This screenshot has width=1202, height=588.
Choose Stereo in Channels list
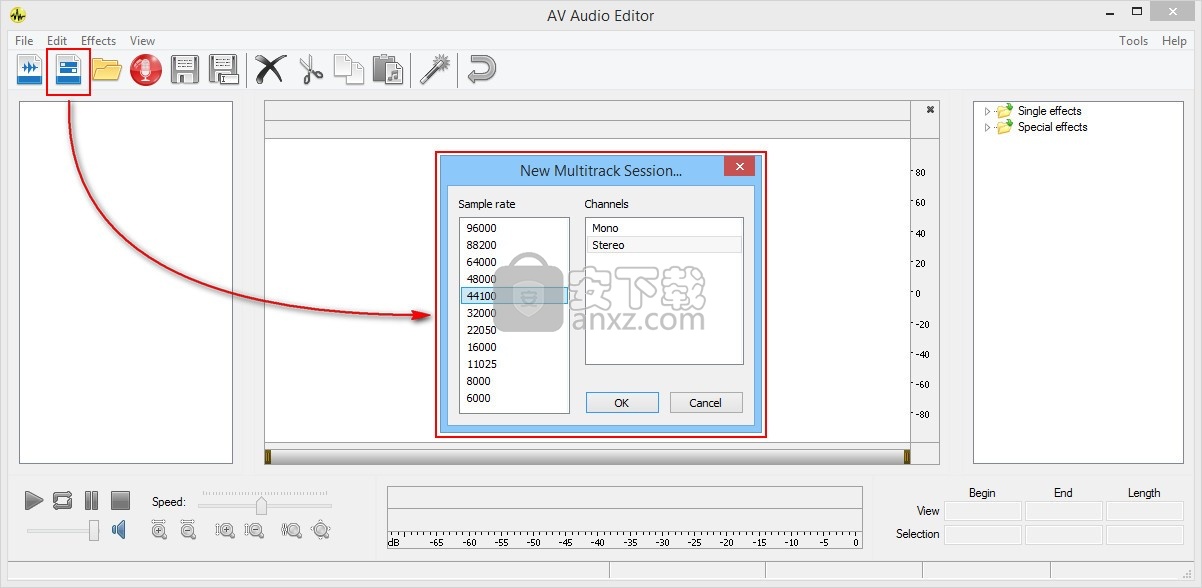(664, 245)
